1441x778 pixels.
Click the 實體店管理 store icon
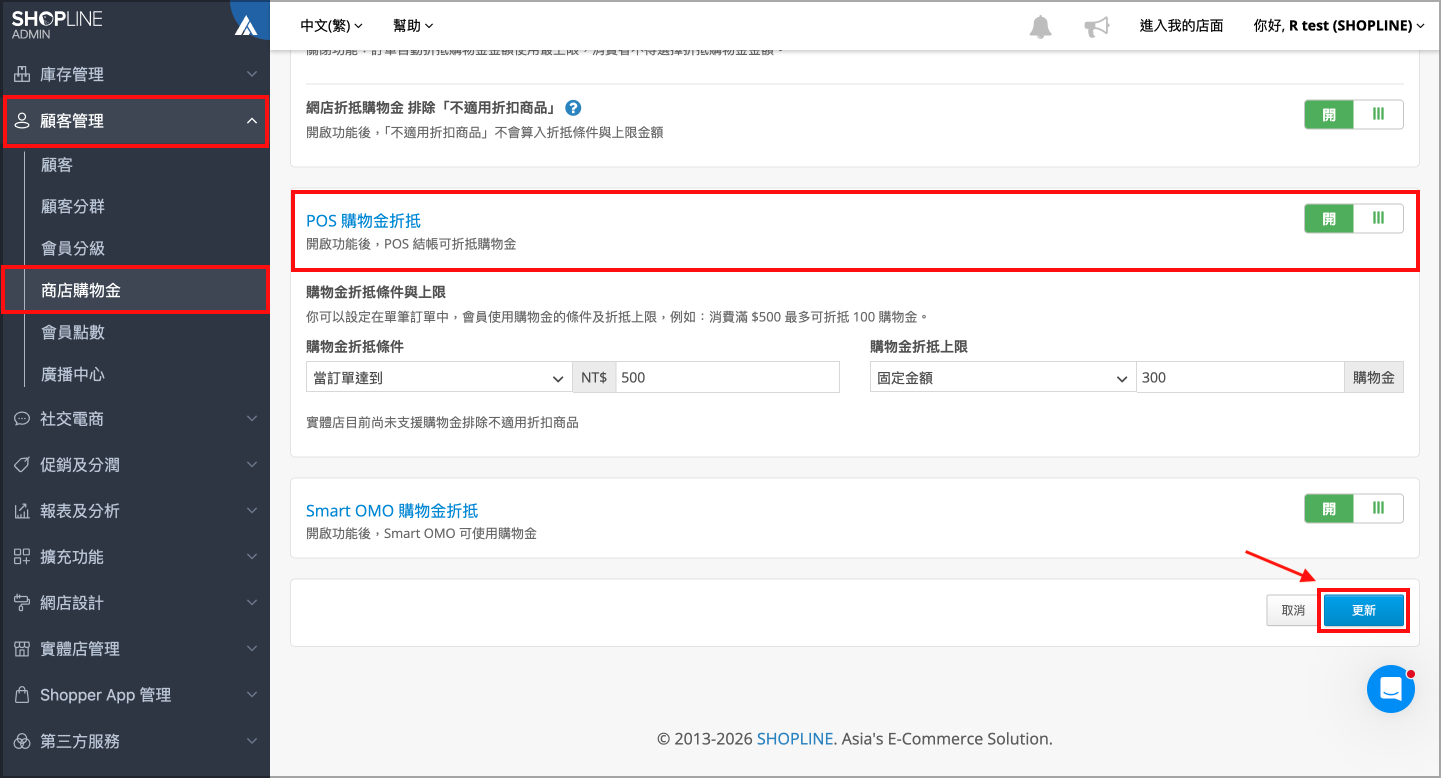tap(22, 649)
